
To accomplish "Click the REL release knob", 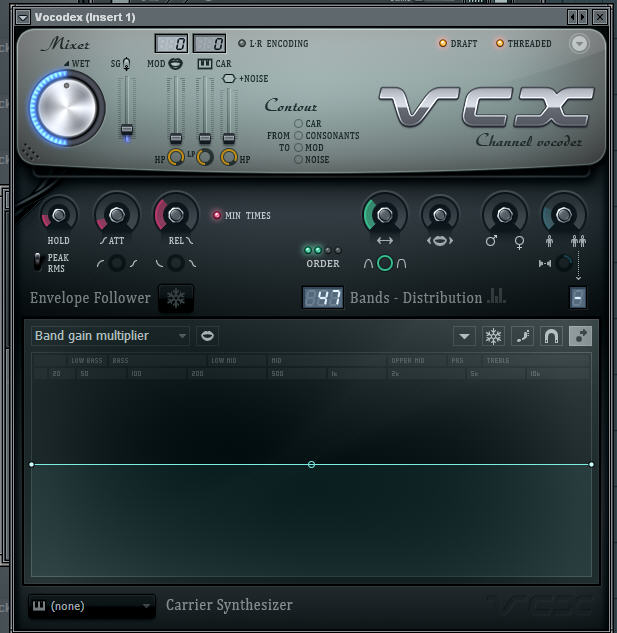I will (176, 215).
